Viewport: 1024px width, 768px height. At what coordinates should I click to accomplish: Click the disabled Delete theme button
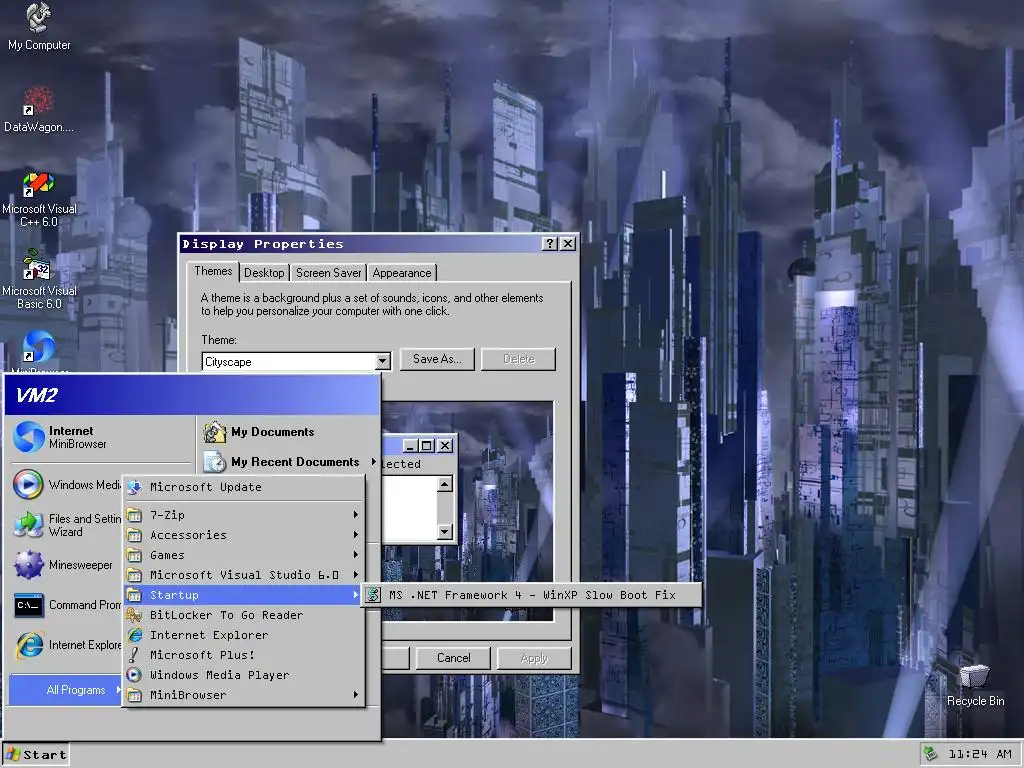[x=519, y=359]
